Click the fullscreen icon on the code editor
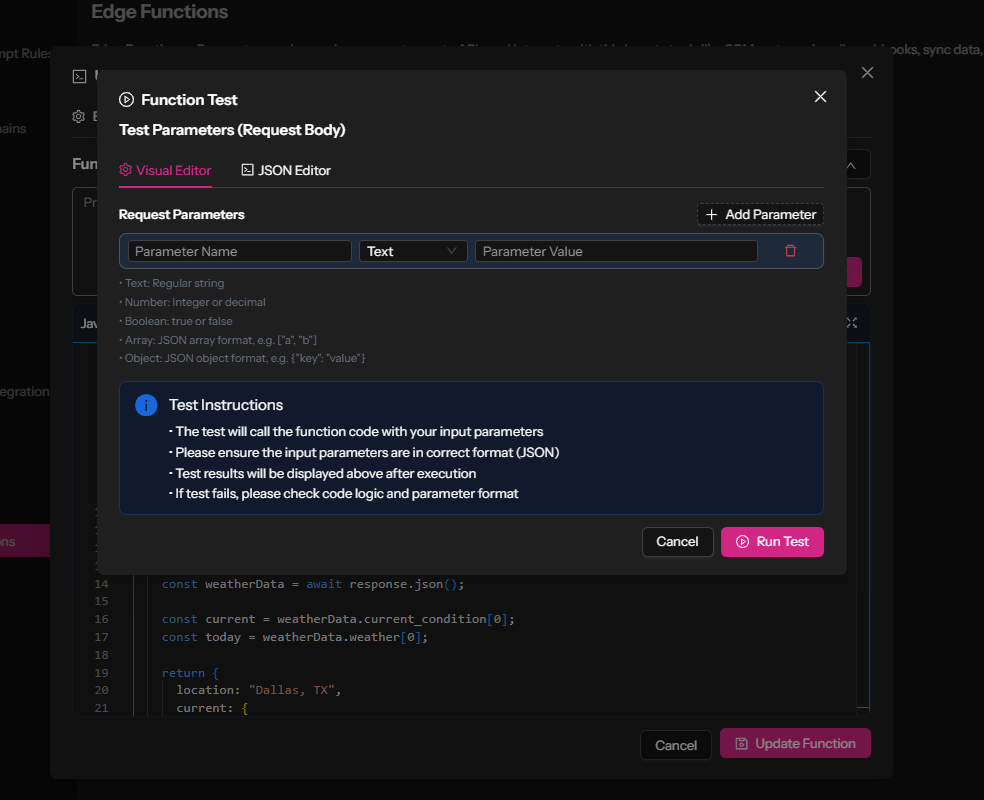The image size is (984, 800). (x=852, y=323)
